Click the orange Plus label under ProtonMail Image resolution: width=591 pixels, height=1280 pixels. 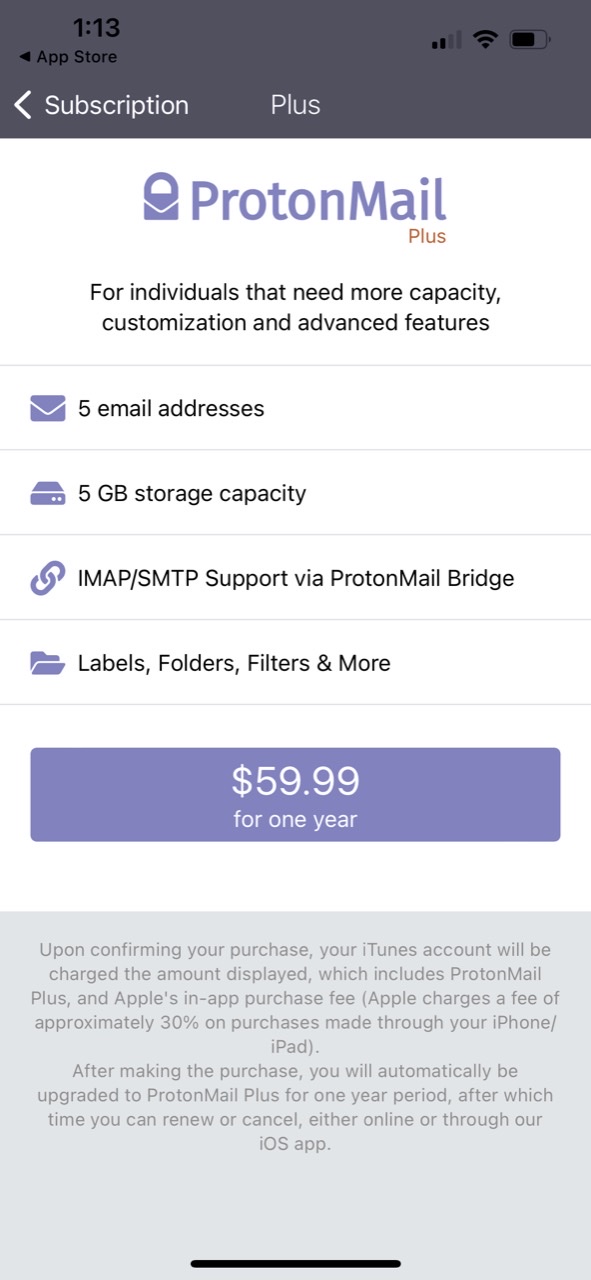click(428, 236)
